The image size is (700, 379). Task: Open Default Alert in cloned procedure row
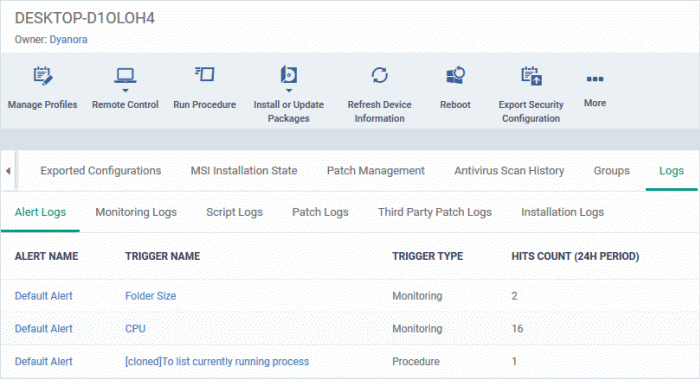[x=43, y=361]
